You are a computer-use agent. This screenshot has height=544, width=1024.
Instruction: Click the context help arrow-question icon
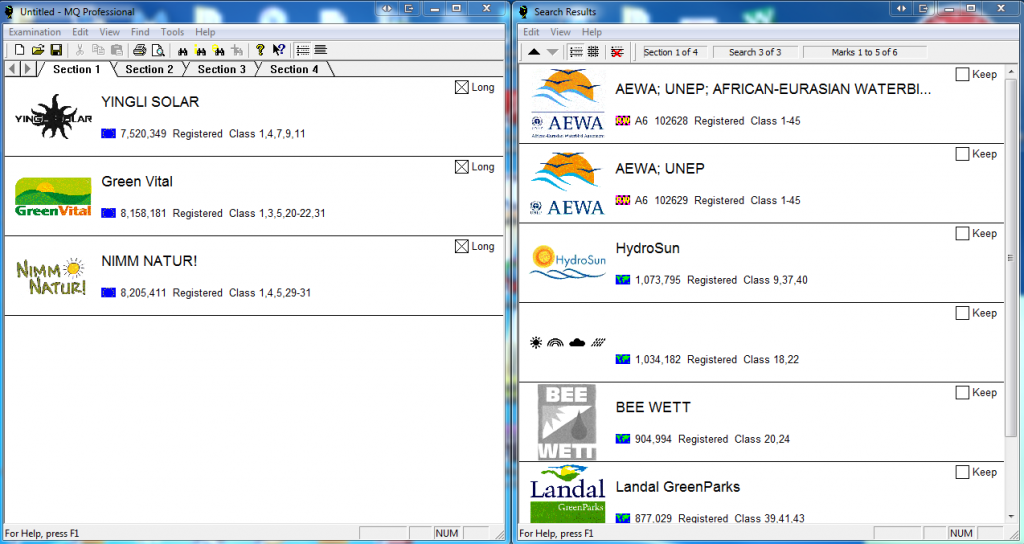click(x=279, y=50)
